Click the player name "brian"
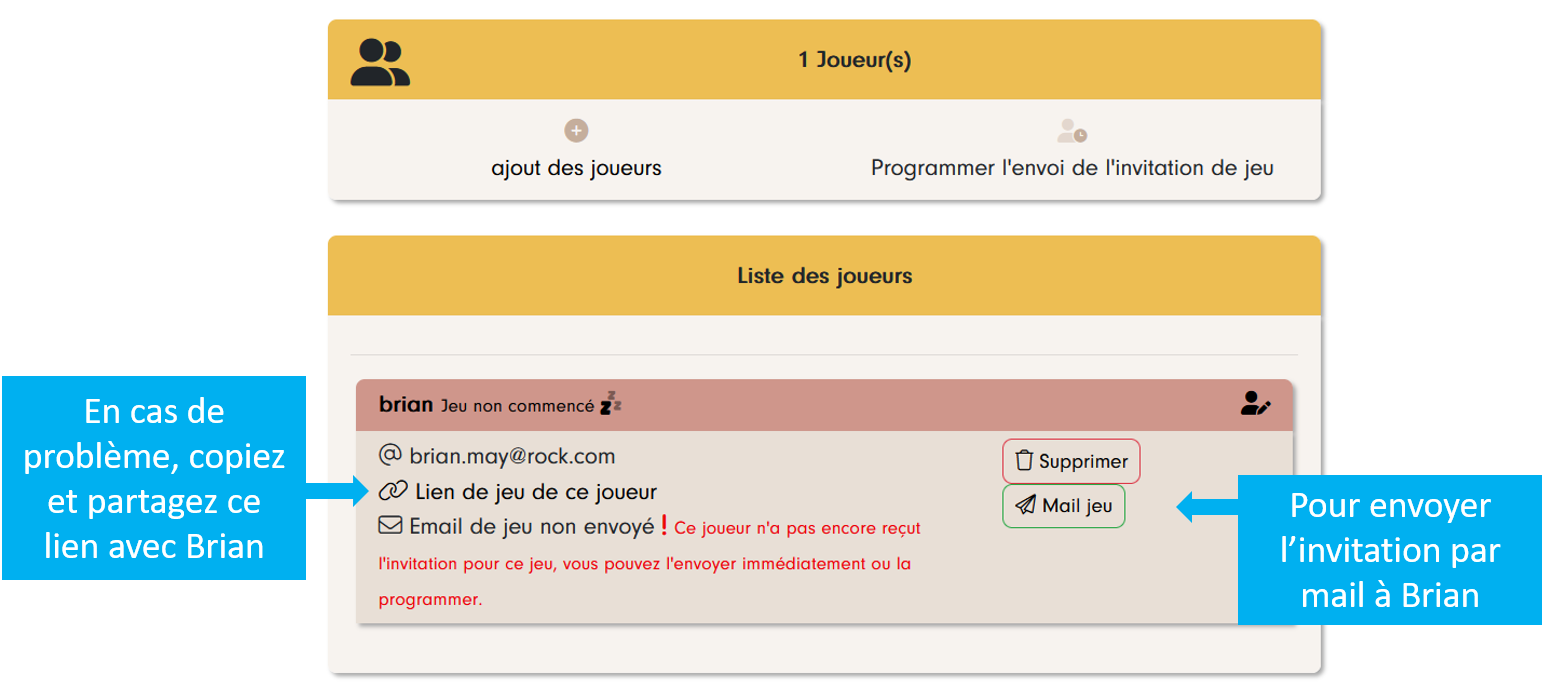Image resolution: width=1542 pixels, height=700 pixels. point(405,404)
